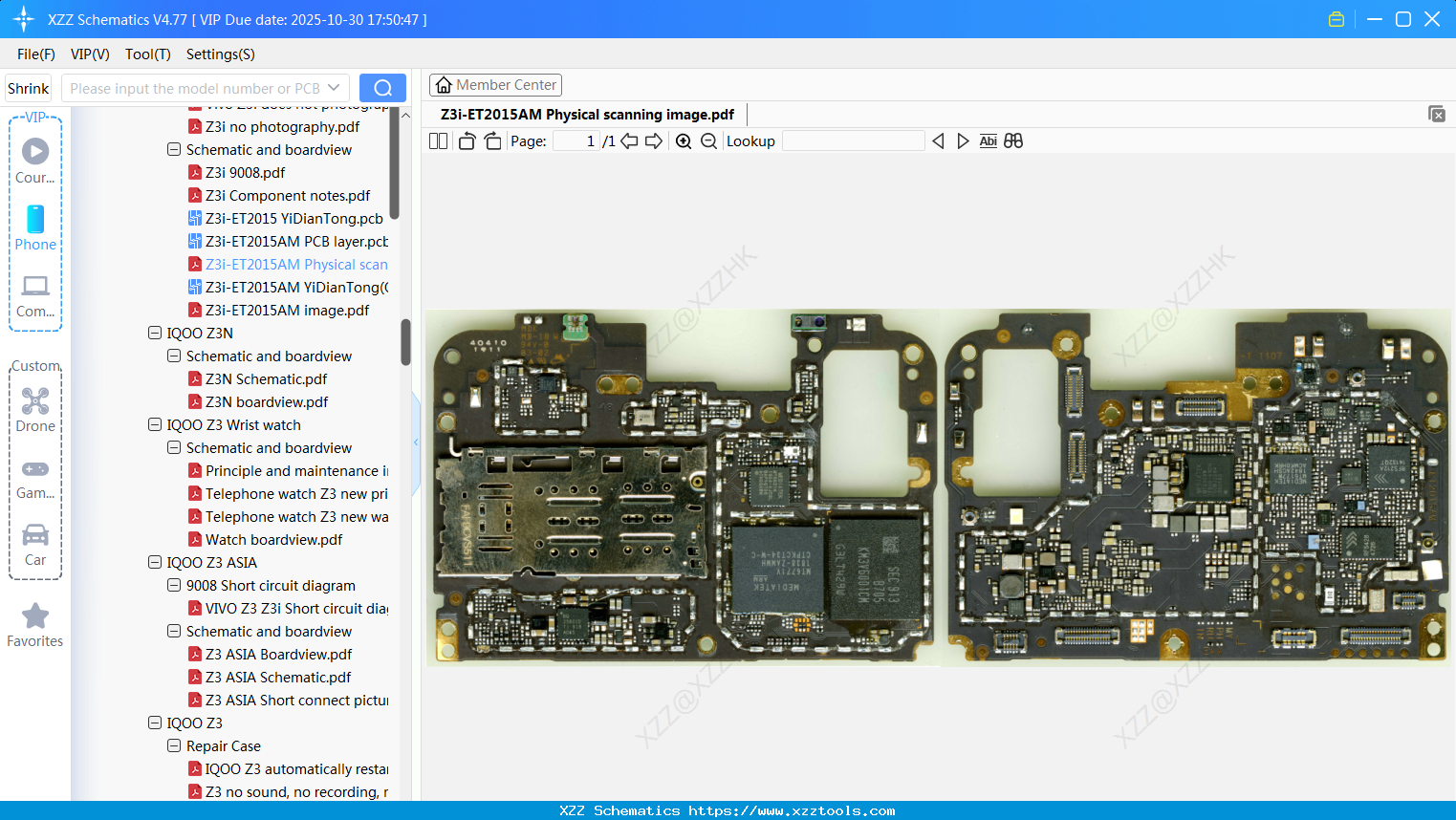Collapse the IQOO Z3N node
The width and height of the screenshot is (1456, 820).
(155, 334)
